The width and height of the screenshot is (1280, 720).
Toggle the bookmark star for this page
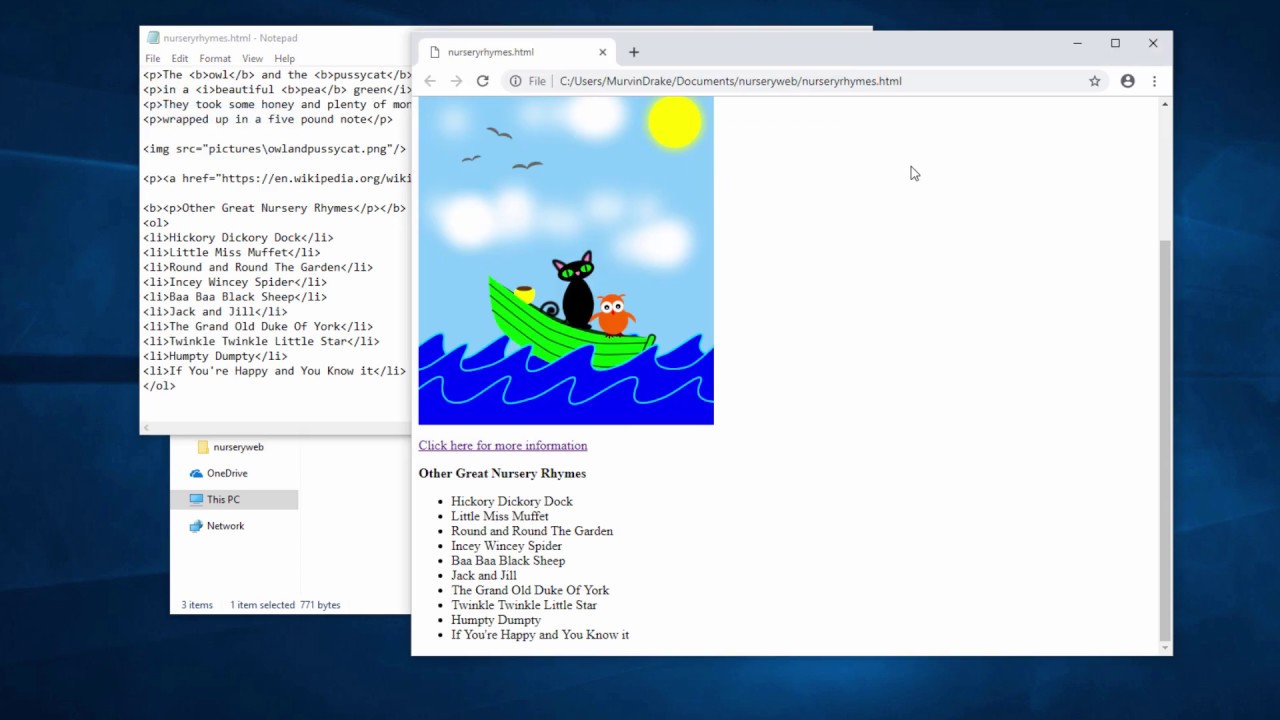1094,81
